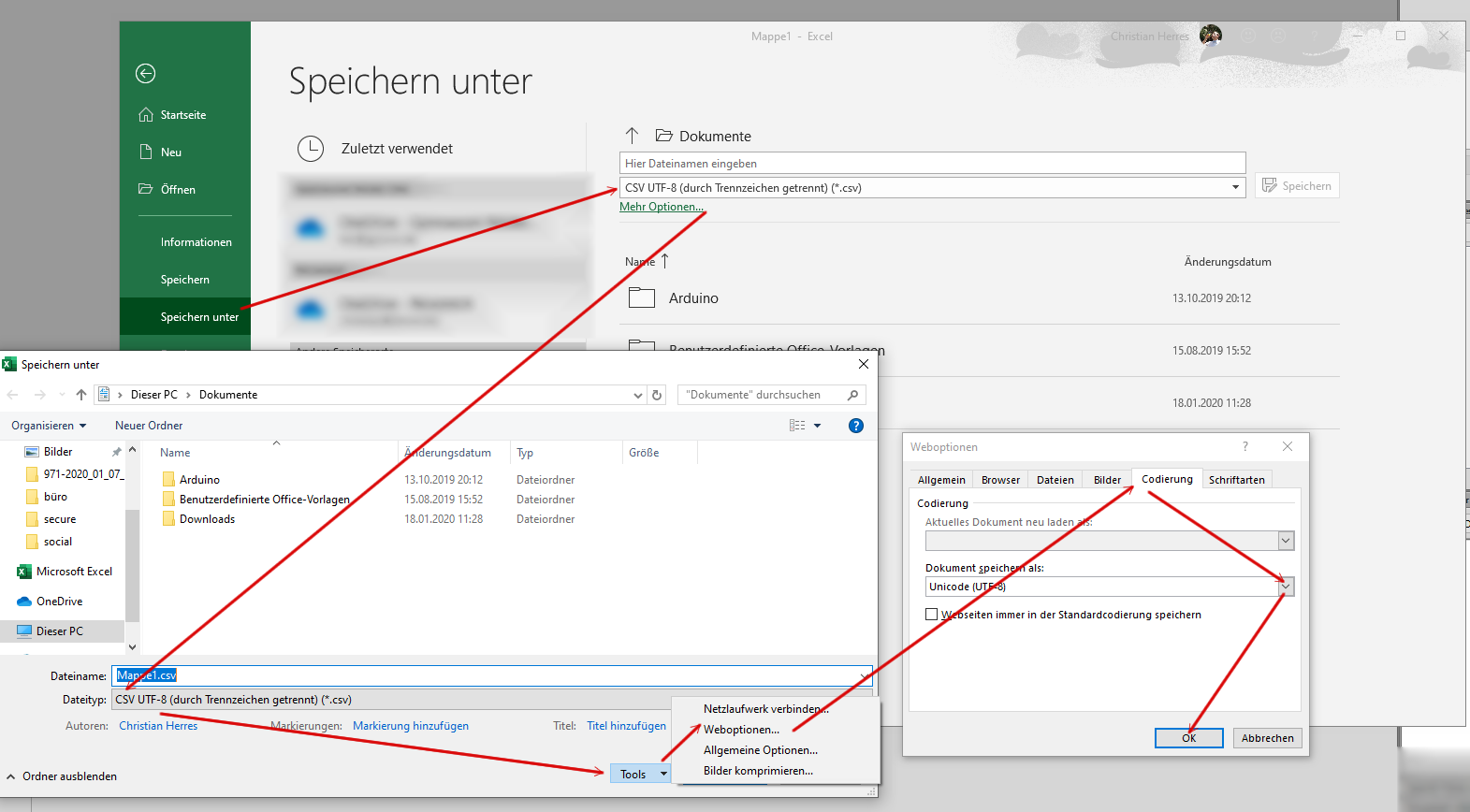Collapse folders with Ordner ausblenden

coord(63,776)
